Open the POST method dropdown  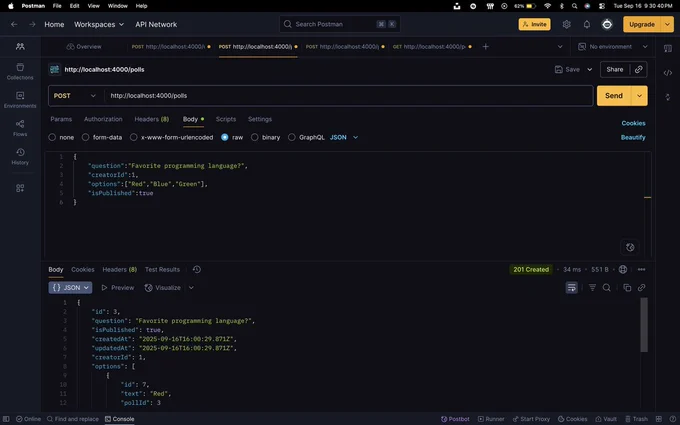pyautogui.click(x=75, y=96)
